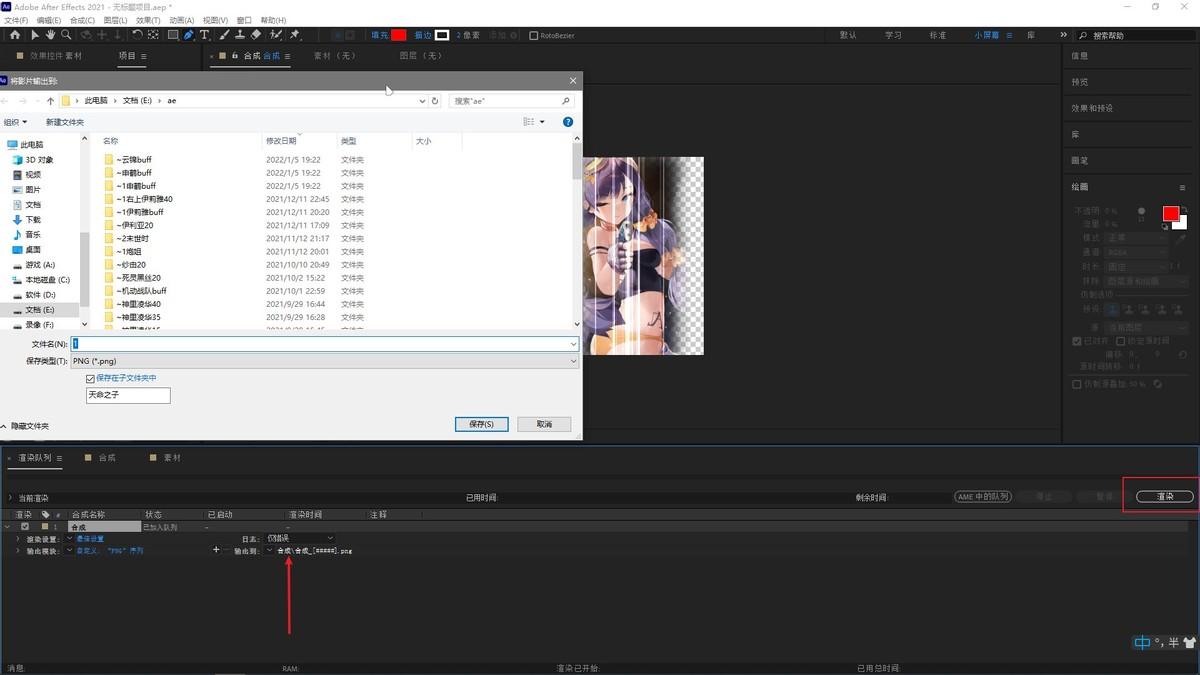Screen dimensions: 1200x675
Task: Open the 效果(T) menu
Action: tap(147, 20)
